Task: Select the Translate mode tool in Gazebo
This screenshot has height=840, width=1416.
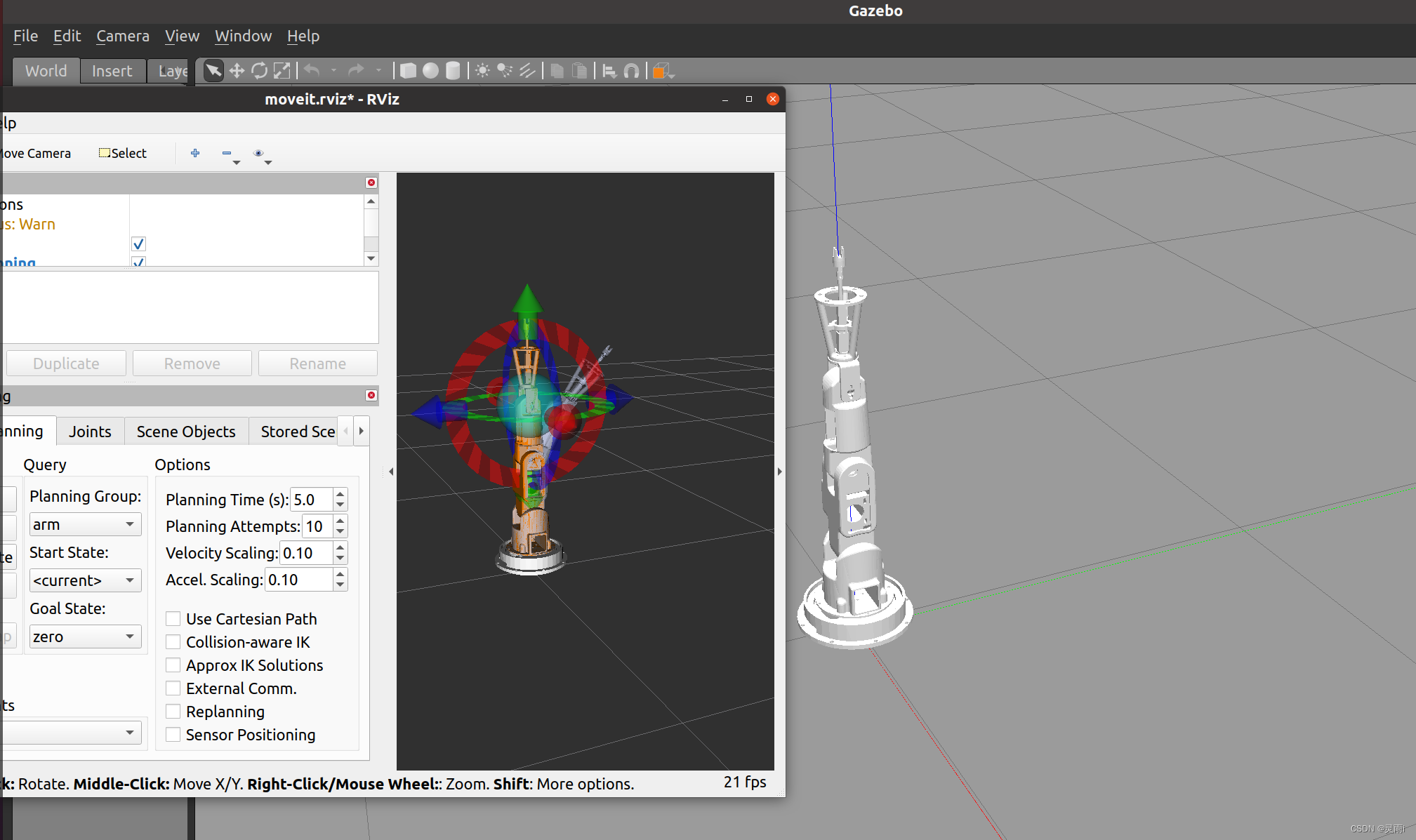Action: tap(237, 71)
